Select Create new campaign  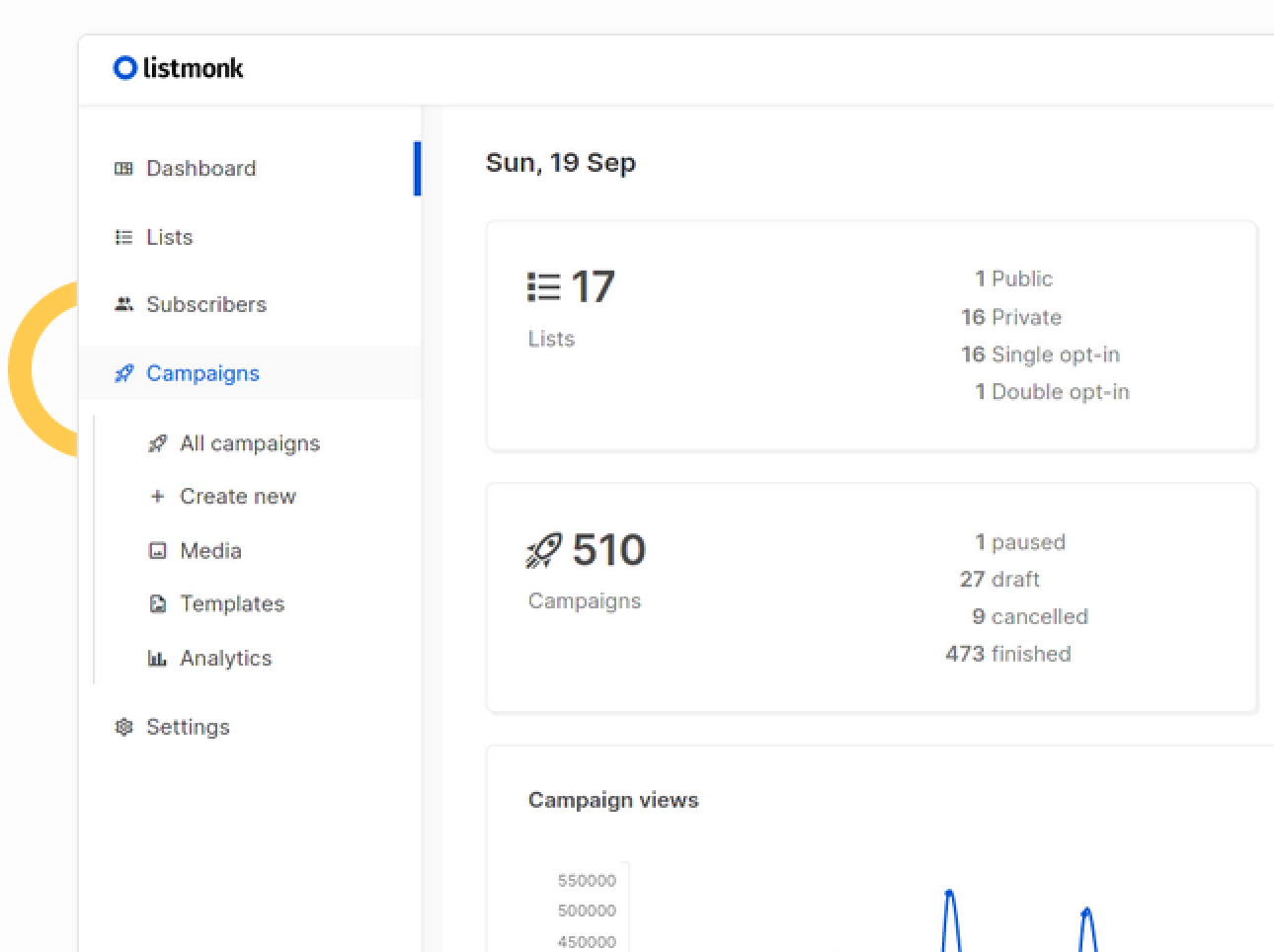[x=238, y=497]
